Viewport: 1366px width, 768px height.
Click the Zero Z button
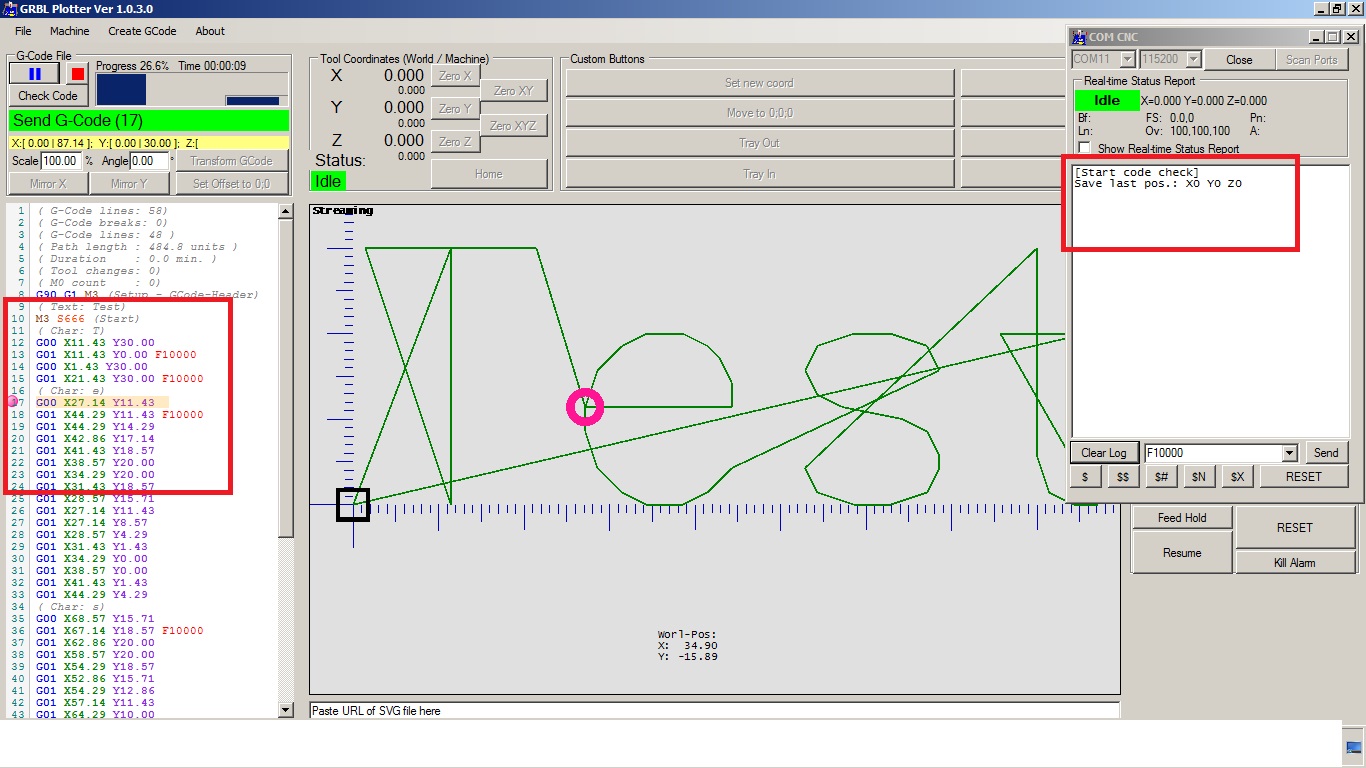[456, 142]
